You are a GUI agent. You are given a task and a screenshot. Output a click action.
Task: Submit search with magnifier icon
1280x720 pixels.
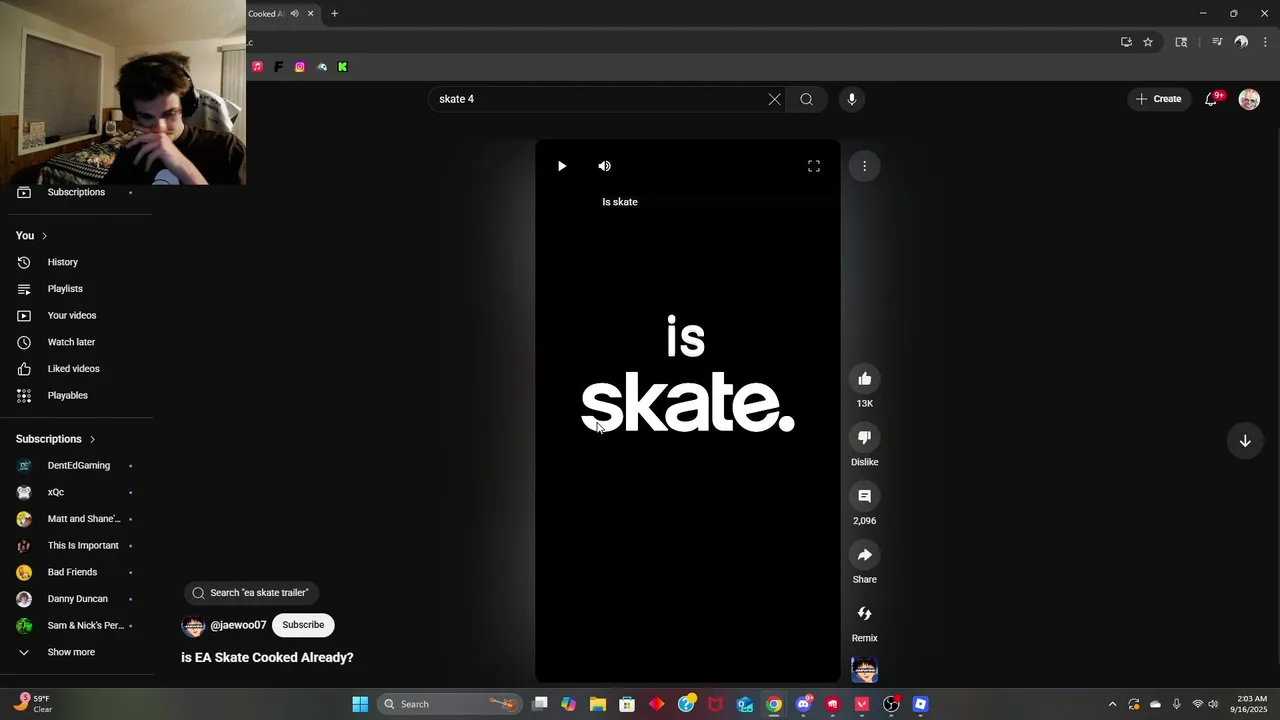pos(806,99)
